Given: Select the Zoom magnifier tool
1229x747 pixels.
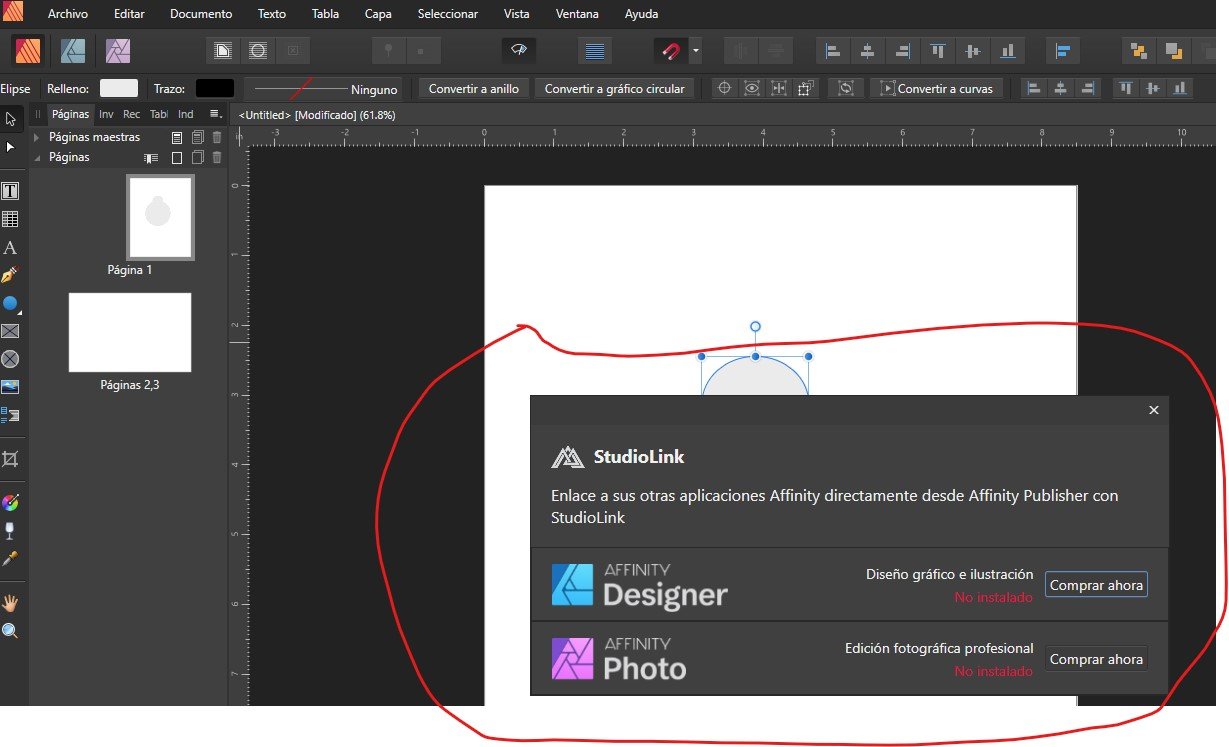Looking at the screenshot, I should pos(11,631).
